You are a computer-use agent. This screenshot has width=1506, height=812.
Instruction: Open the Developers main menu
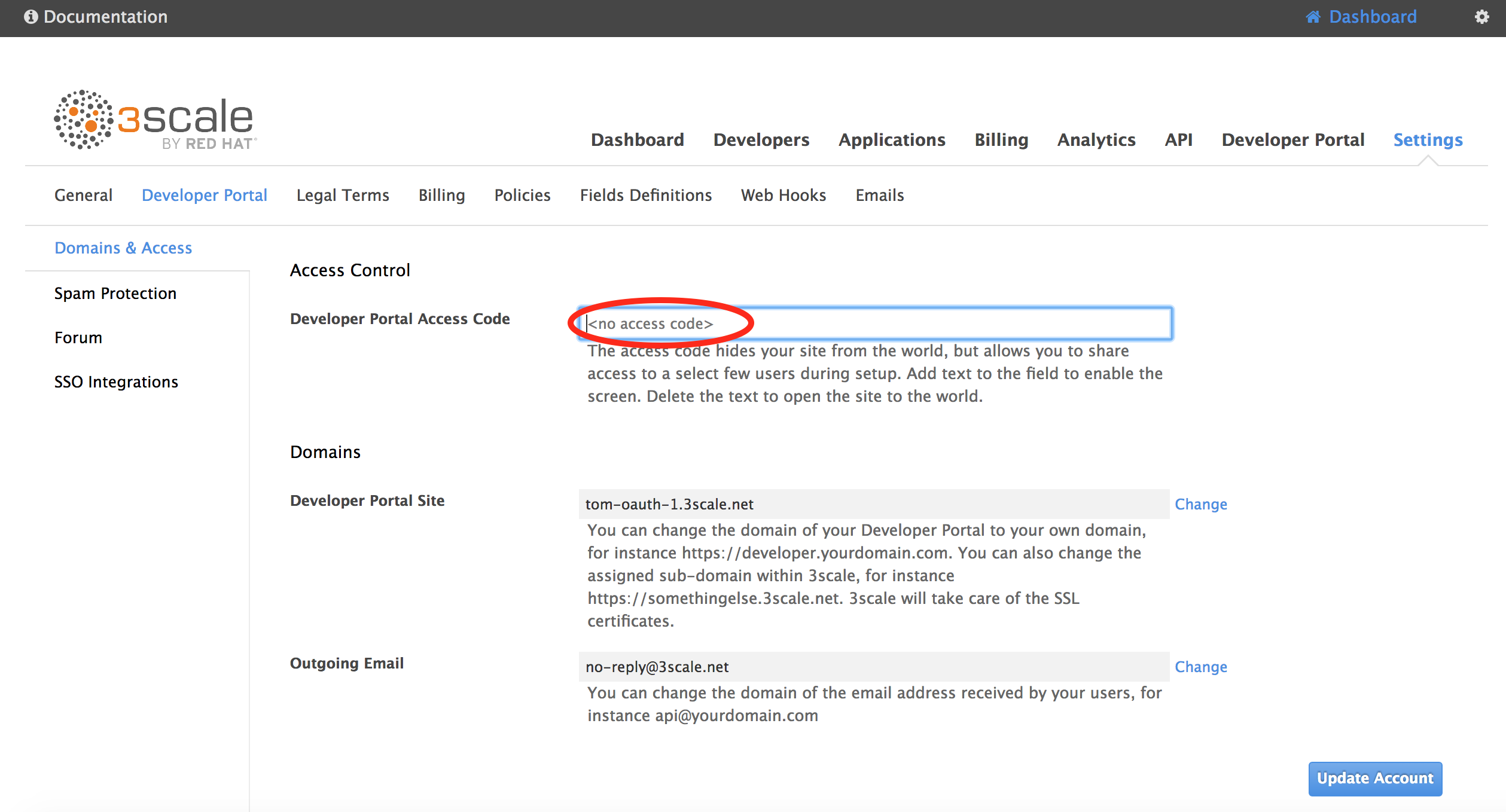[x=761, y=140]
